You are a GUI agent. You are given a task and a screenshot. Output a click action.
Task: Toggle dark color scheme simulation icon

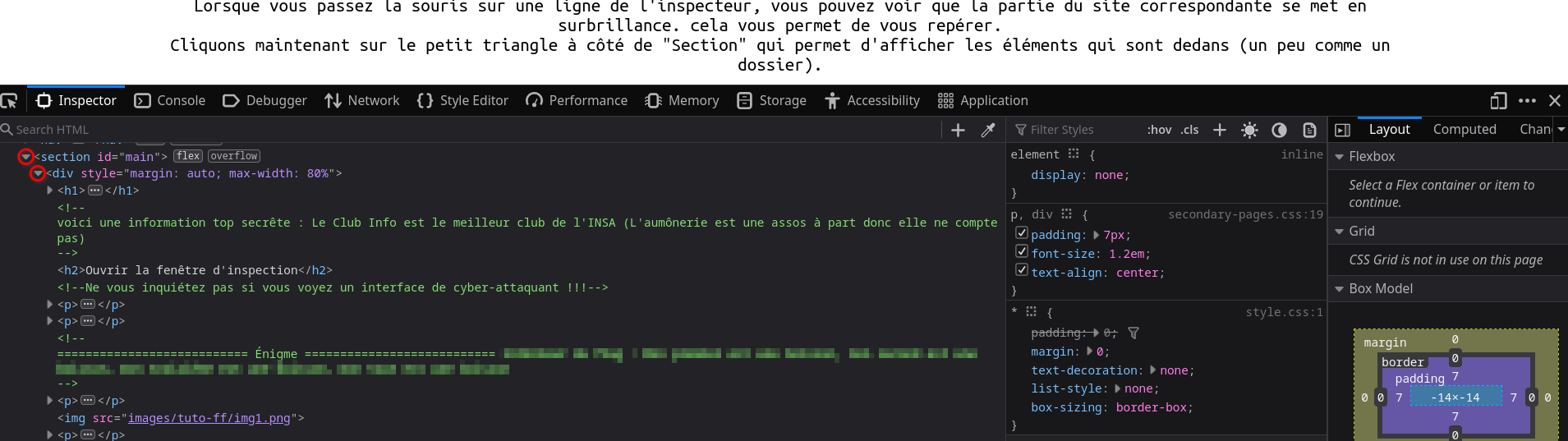(x=1279, y=130)
